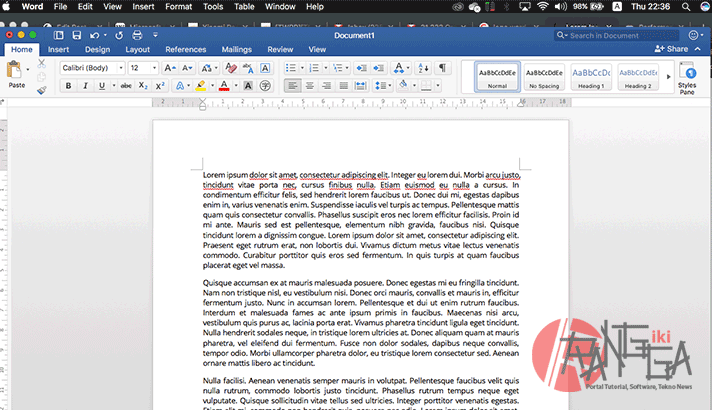
Task: Open the font size dropdown
Action: pyautogui.click(x=141, y=68)
